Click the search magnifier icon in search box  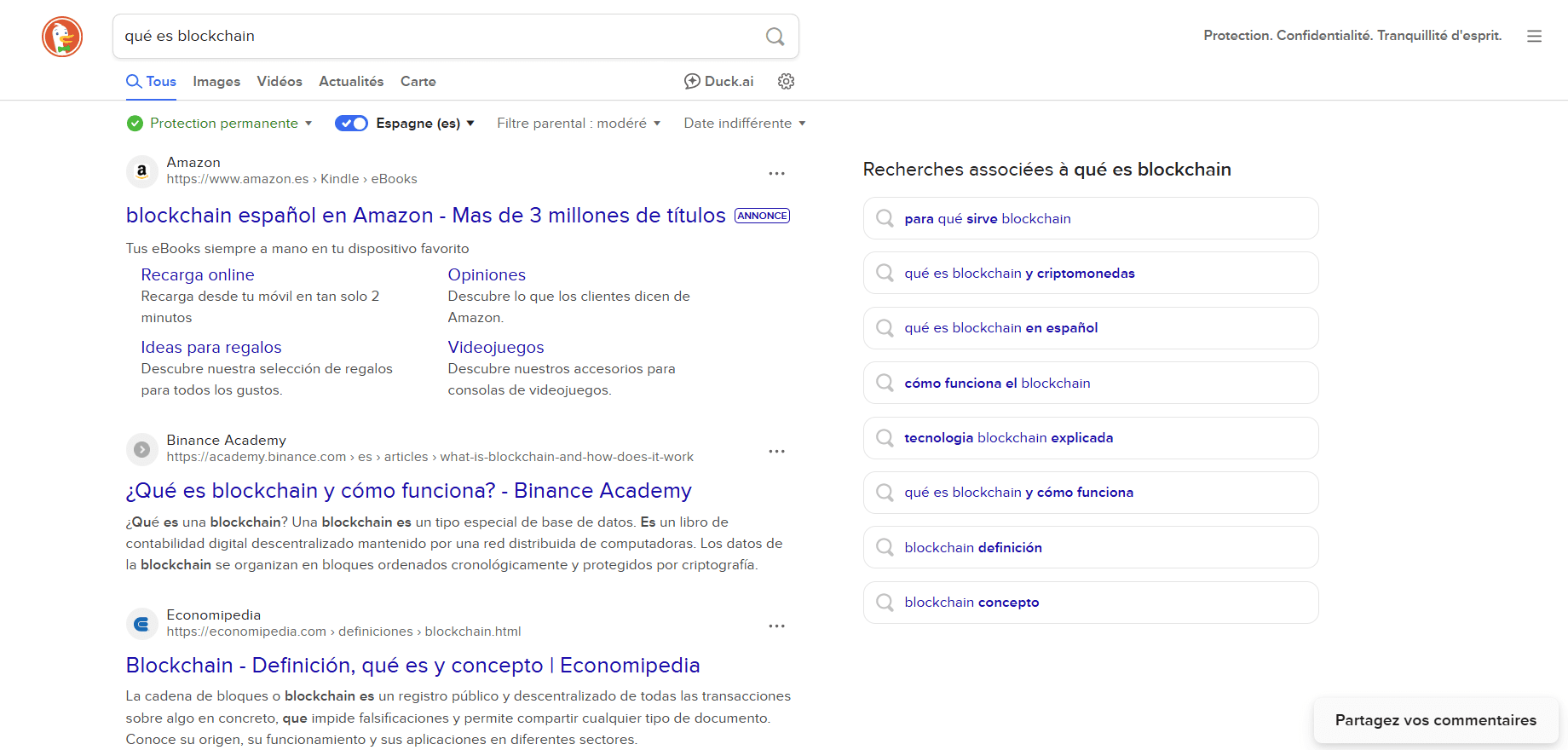[x=775, y=37]
